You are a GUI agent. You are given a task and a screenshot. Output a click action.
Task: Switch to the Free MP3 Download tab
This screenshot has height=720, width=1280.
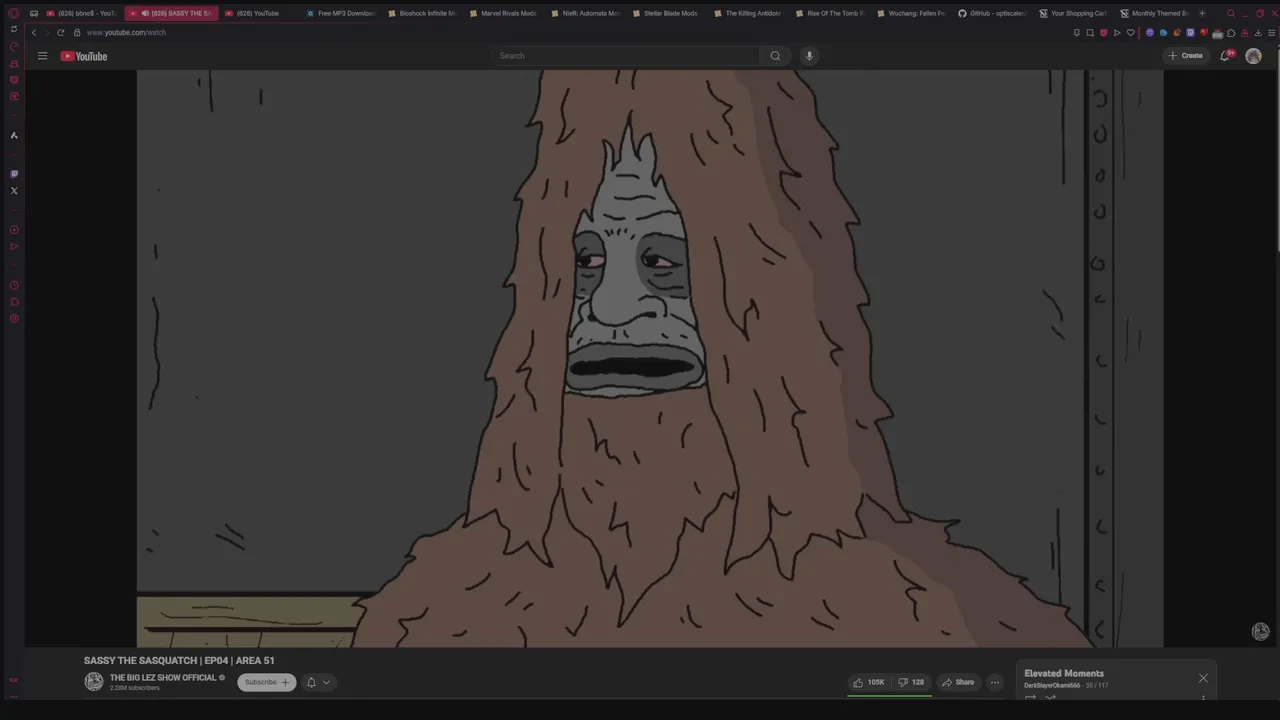click(x=340, y=13)
